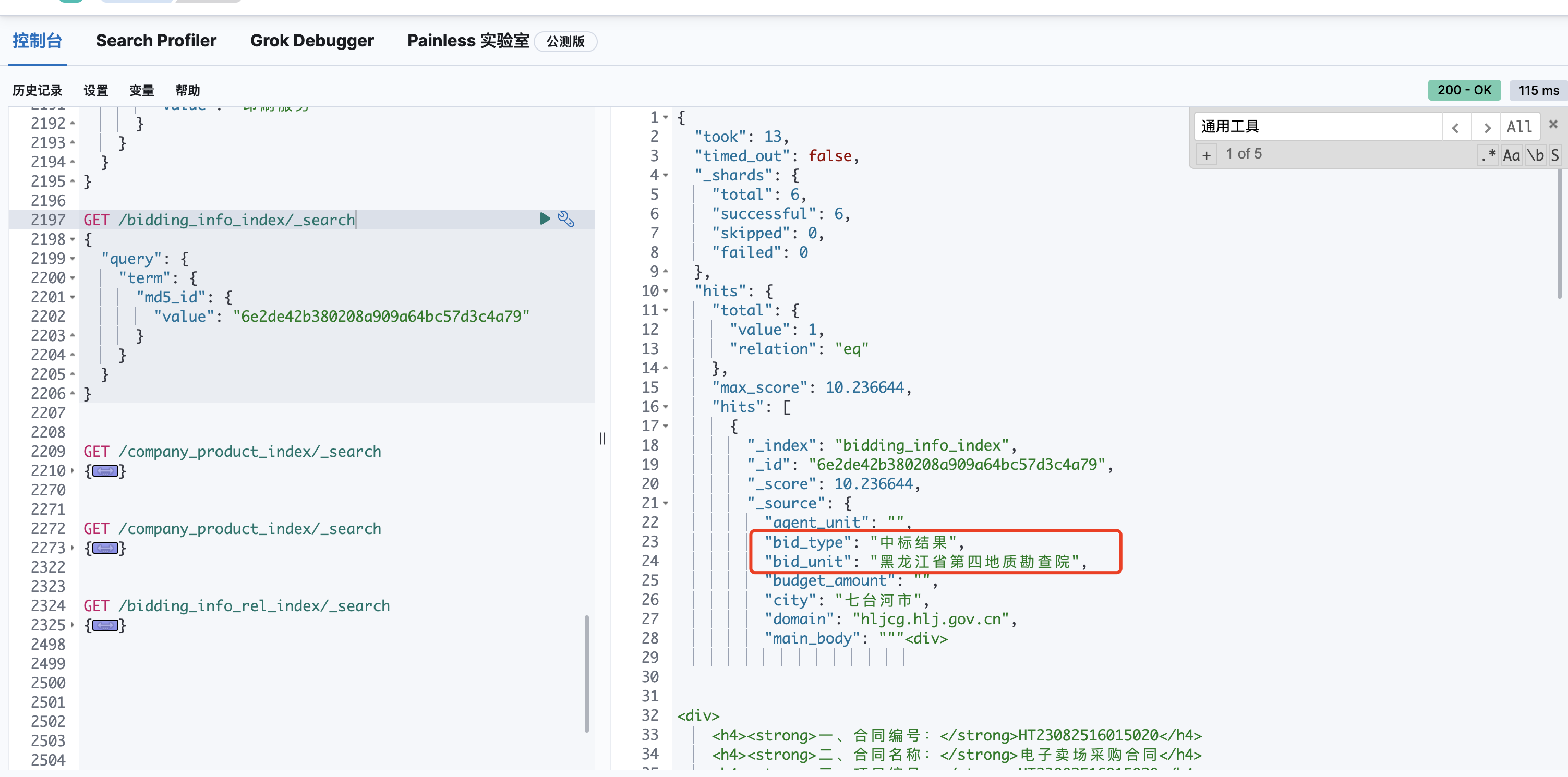Open the Search Profiler tab
This screenshot has width=1568, height=777.
[x=156, y=41]
